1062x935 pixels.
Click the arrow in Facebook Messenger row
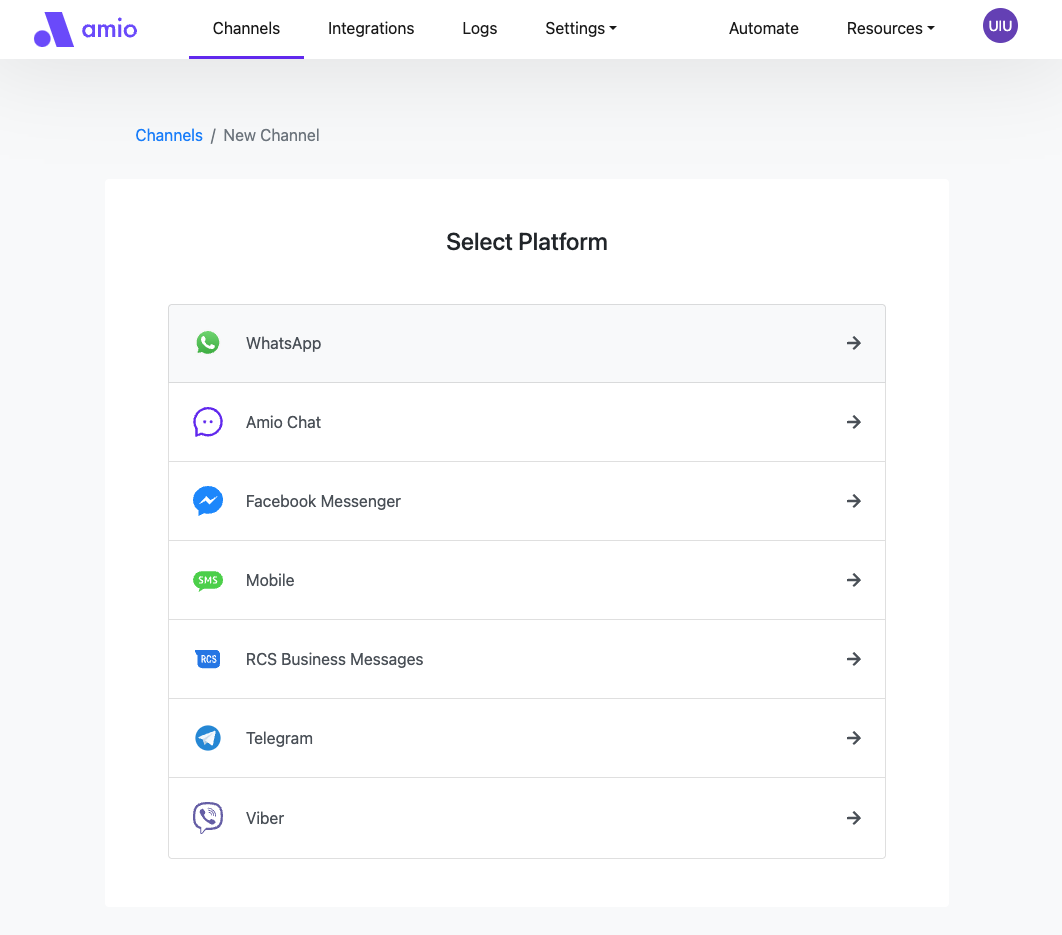coord(853,501)
